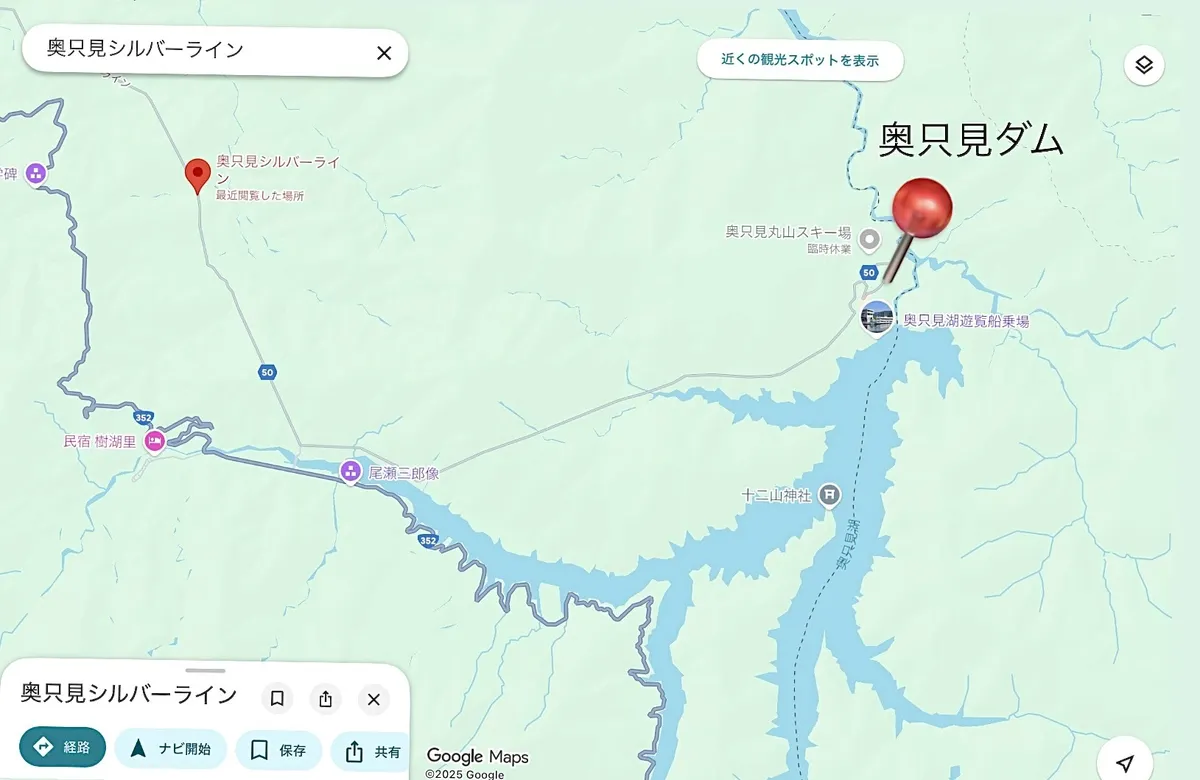Save the place with 保存 button

coord(278,750)
